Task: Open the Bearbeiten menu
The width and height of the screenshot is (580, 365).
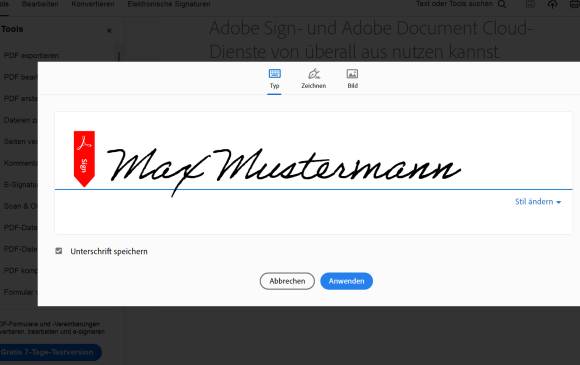Action: (40, 4)
